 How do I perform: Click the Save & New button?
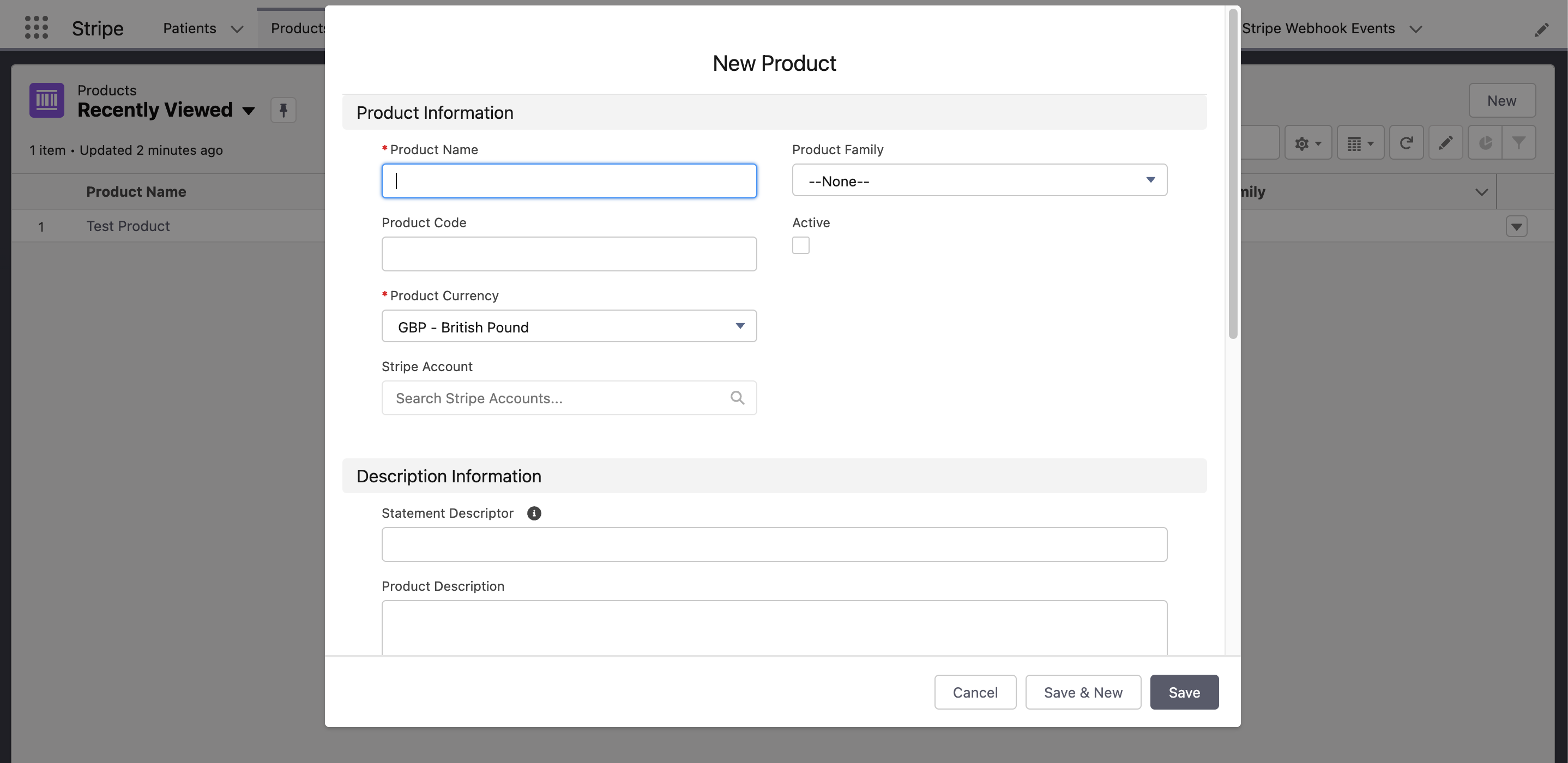1082,692
